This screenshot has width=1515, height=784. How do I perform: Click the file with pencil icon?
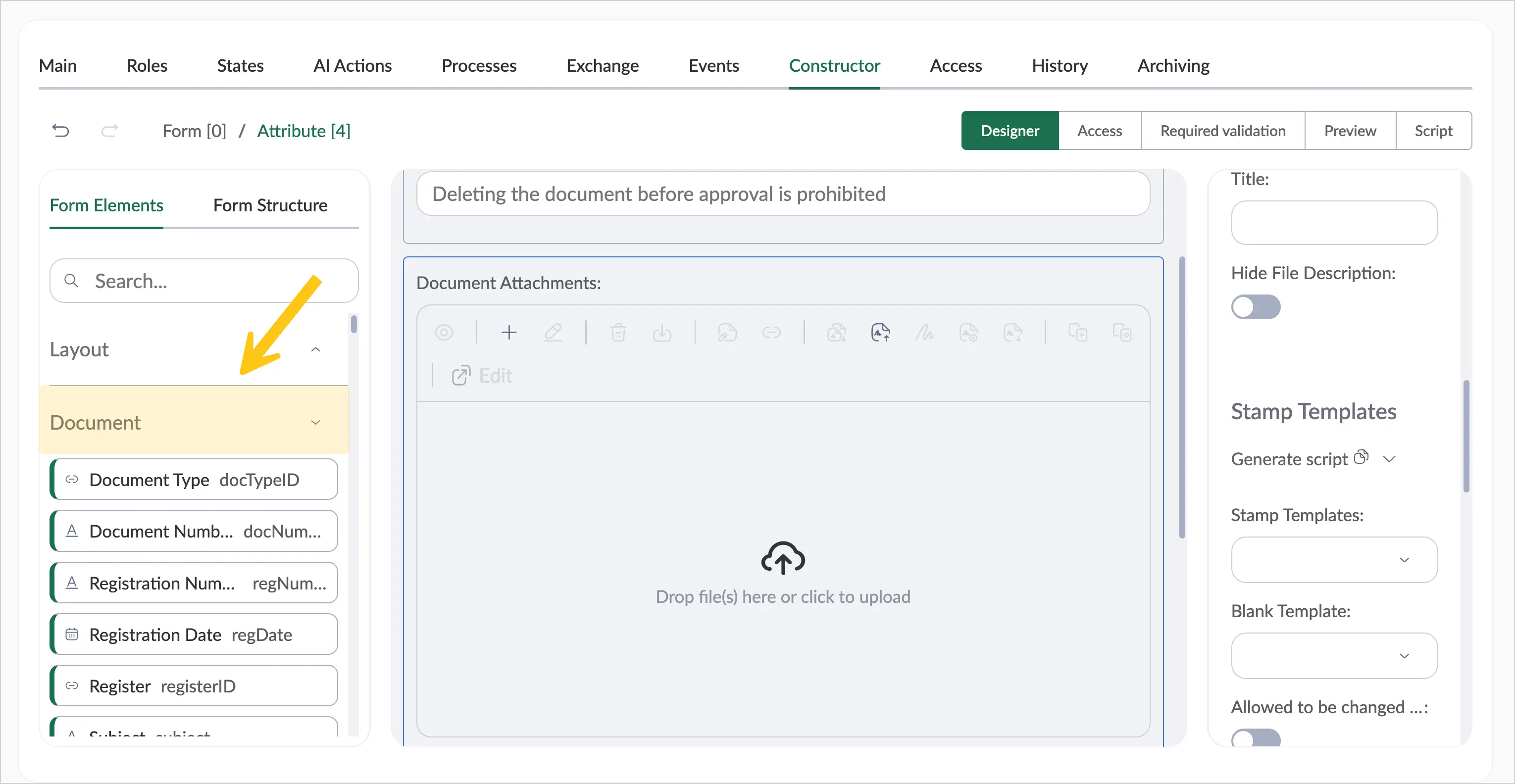point(727,333)
